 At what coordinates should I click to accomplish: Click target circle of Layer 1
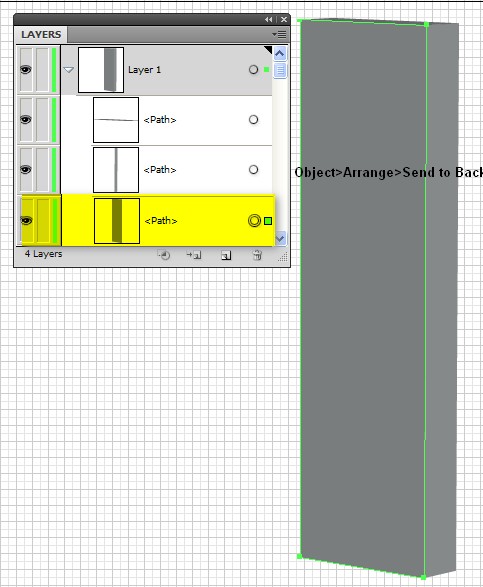point(253,70)
